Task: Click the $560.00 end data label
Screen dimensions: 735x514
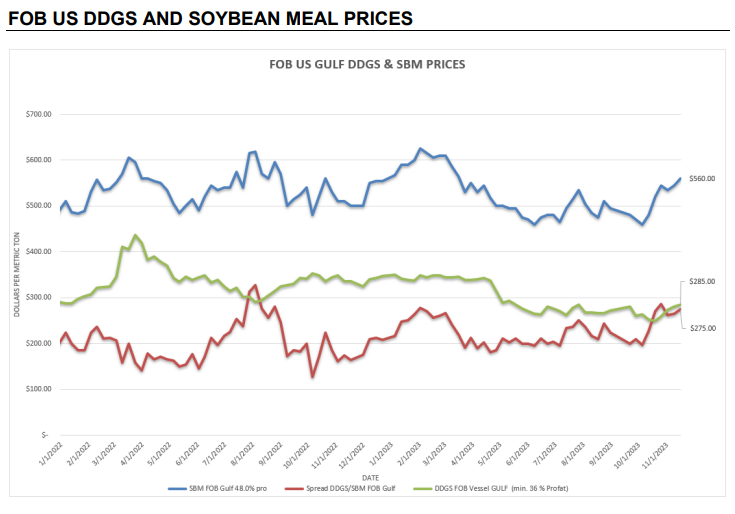Action: pyautogui.click(x=702, y=179)
